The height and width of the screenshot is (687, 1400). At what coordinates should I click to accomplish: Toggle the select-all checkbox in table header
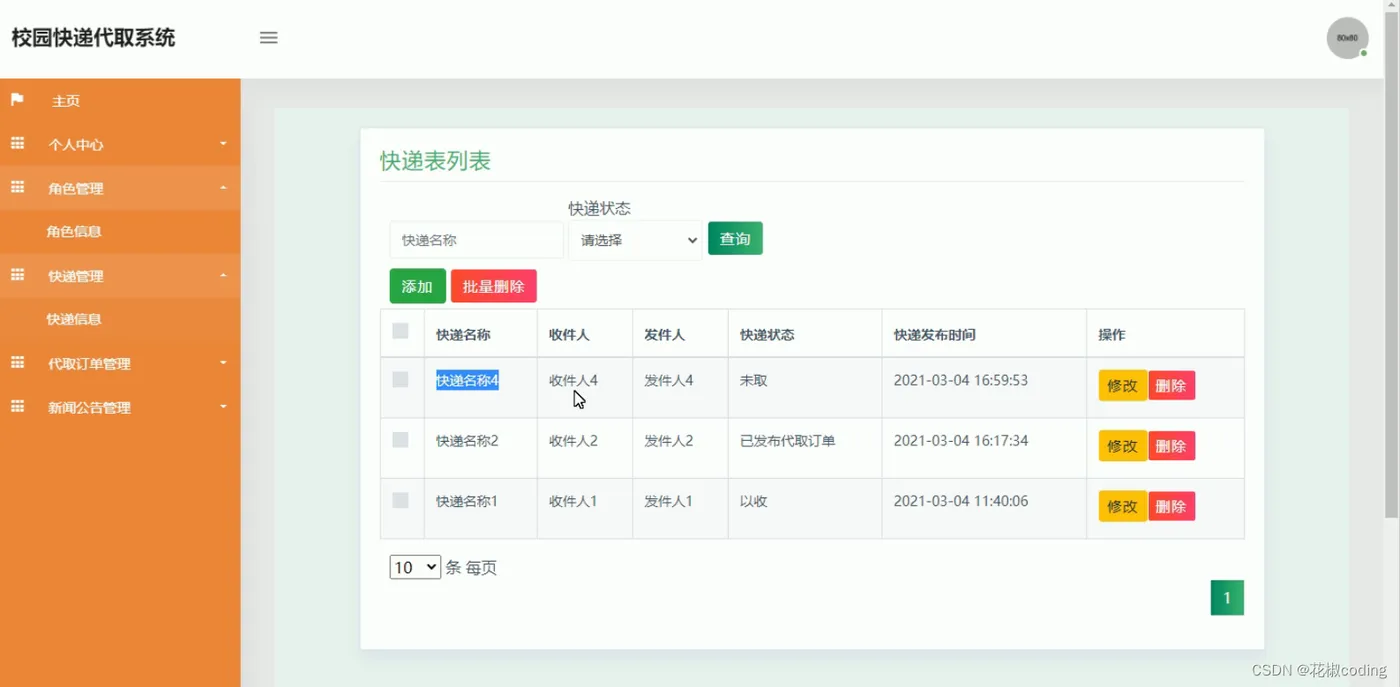400,331
